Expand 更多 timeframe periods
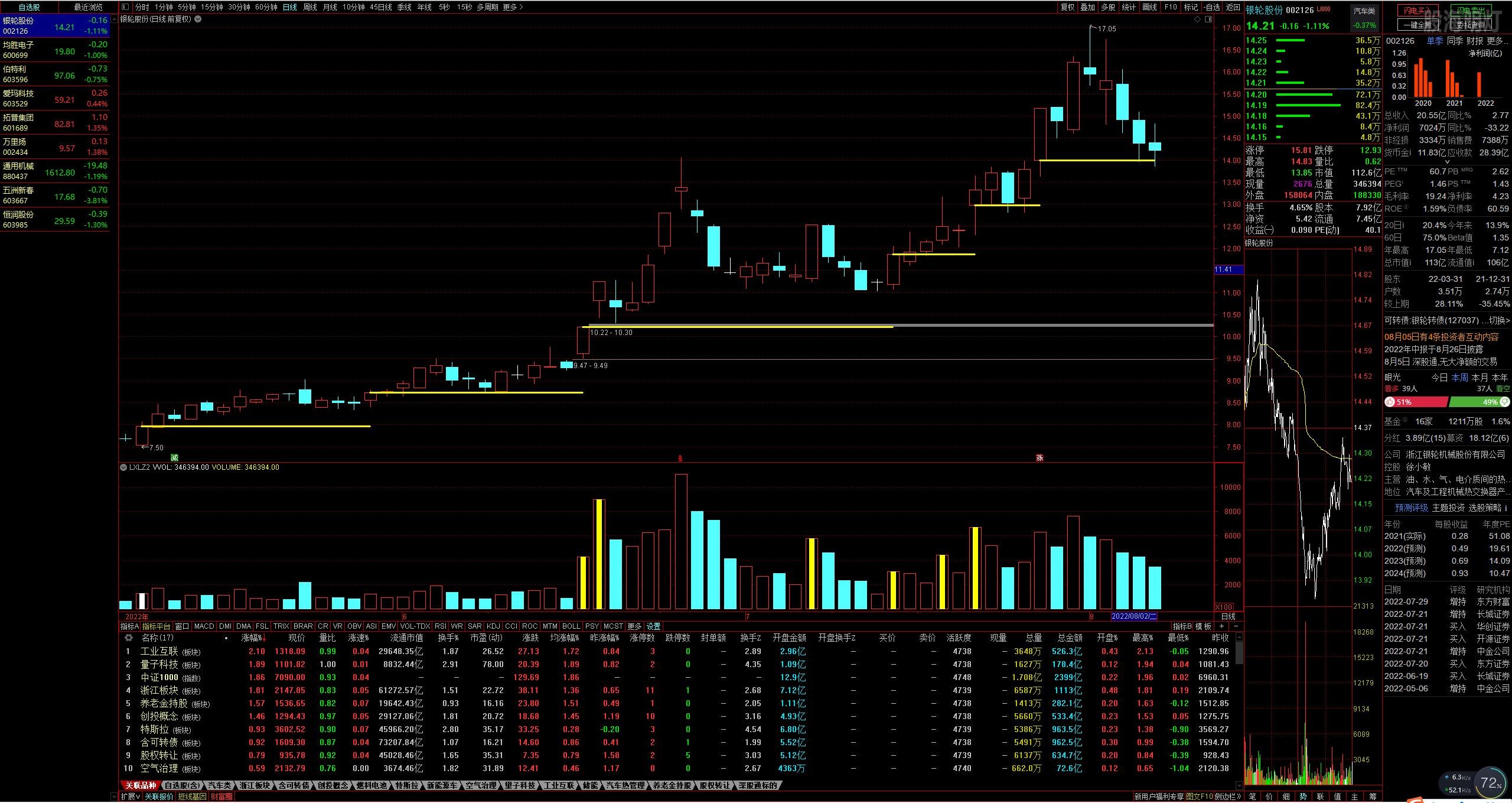The image size is (1512, 803). coord(513,7)
